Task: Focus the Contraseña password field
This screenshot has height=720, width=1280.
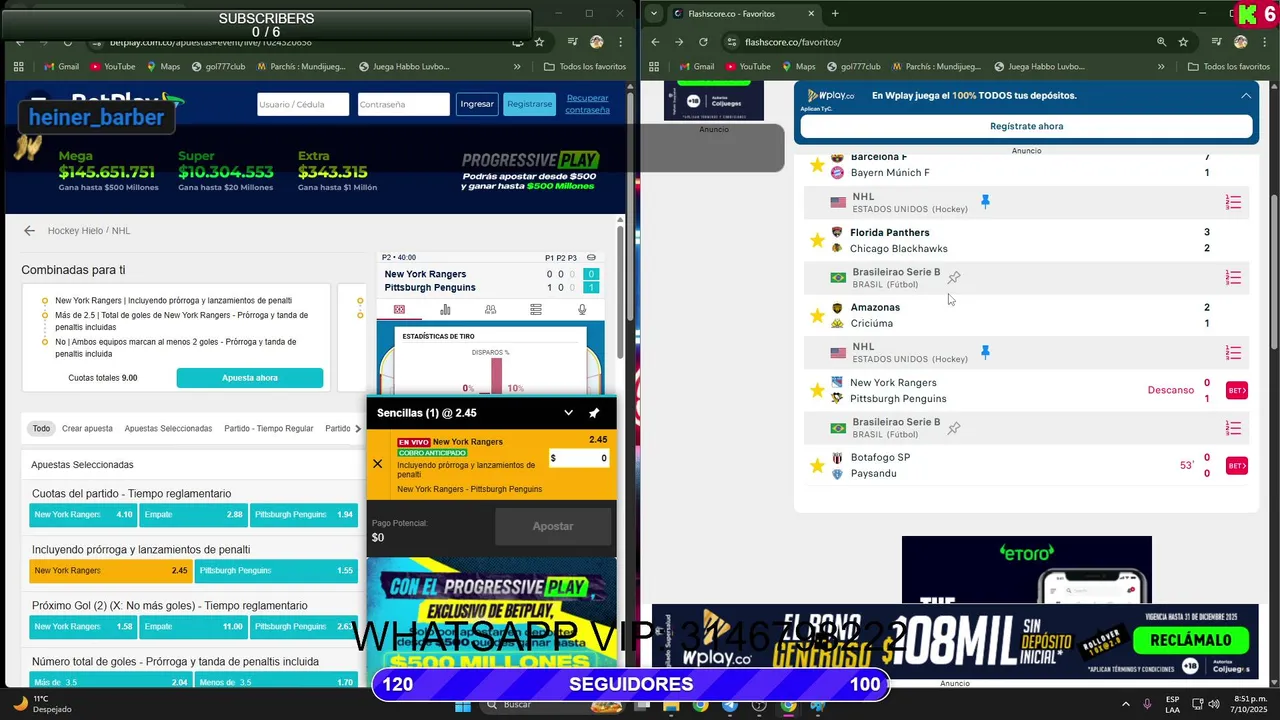Action: (404, 104)
